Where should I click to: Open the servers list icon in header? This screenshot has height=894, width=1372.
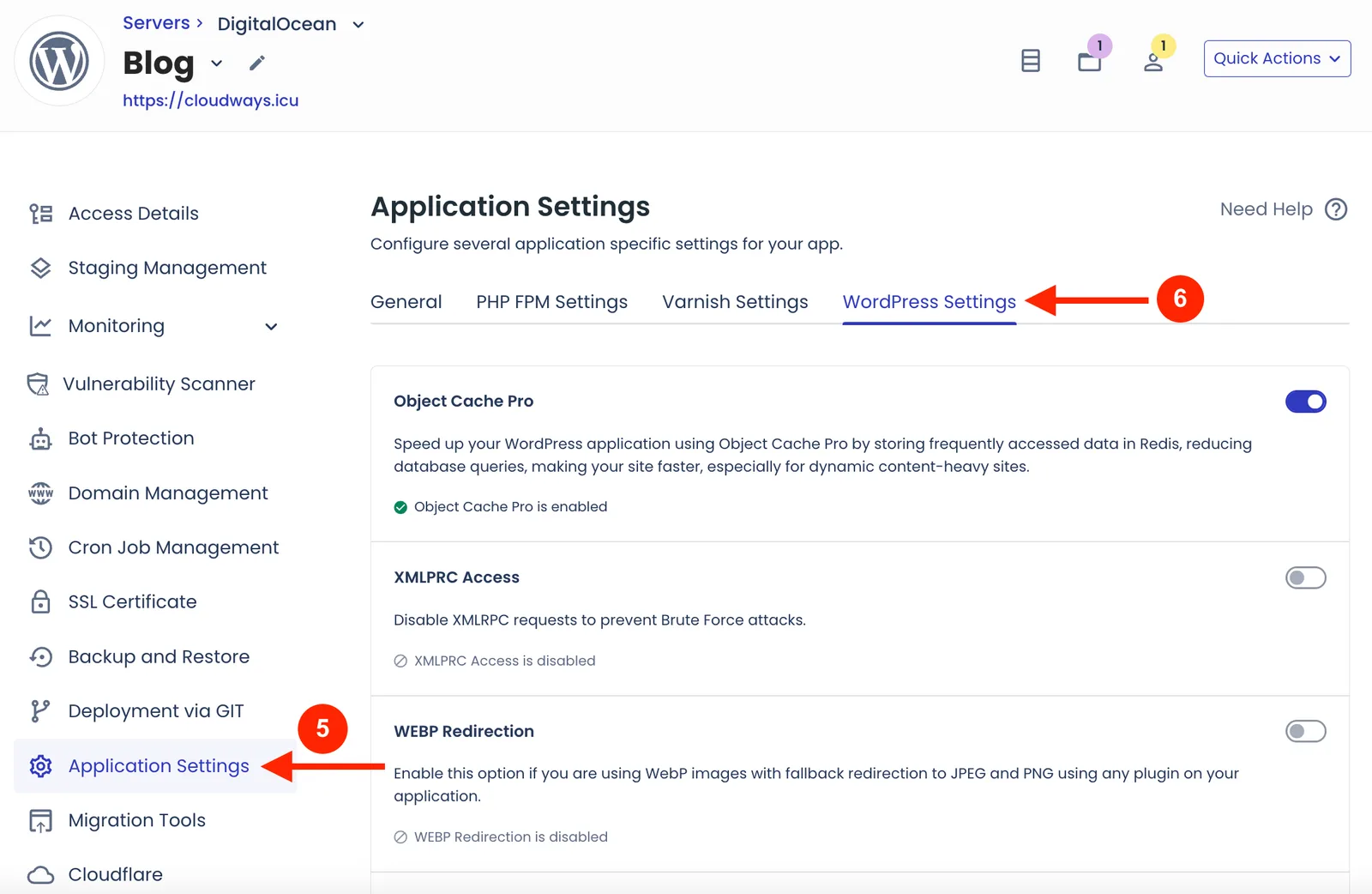click(x=1031, y=60)
